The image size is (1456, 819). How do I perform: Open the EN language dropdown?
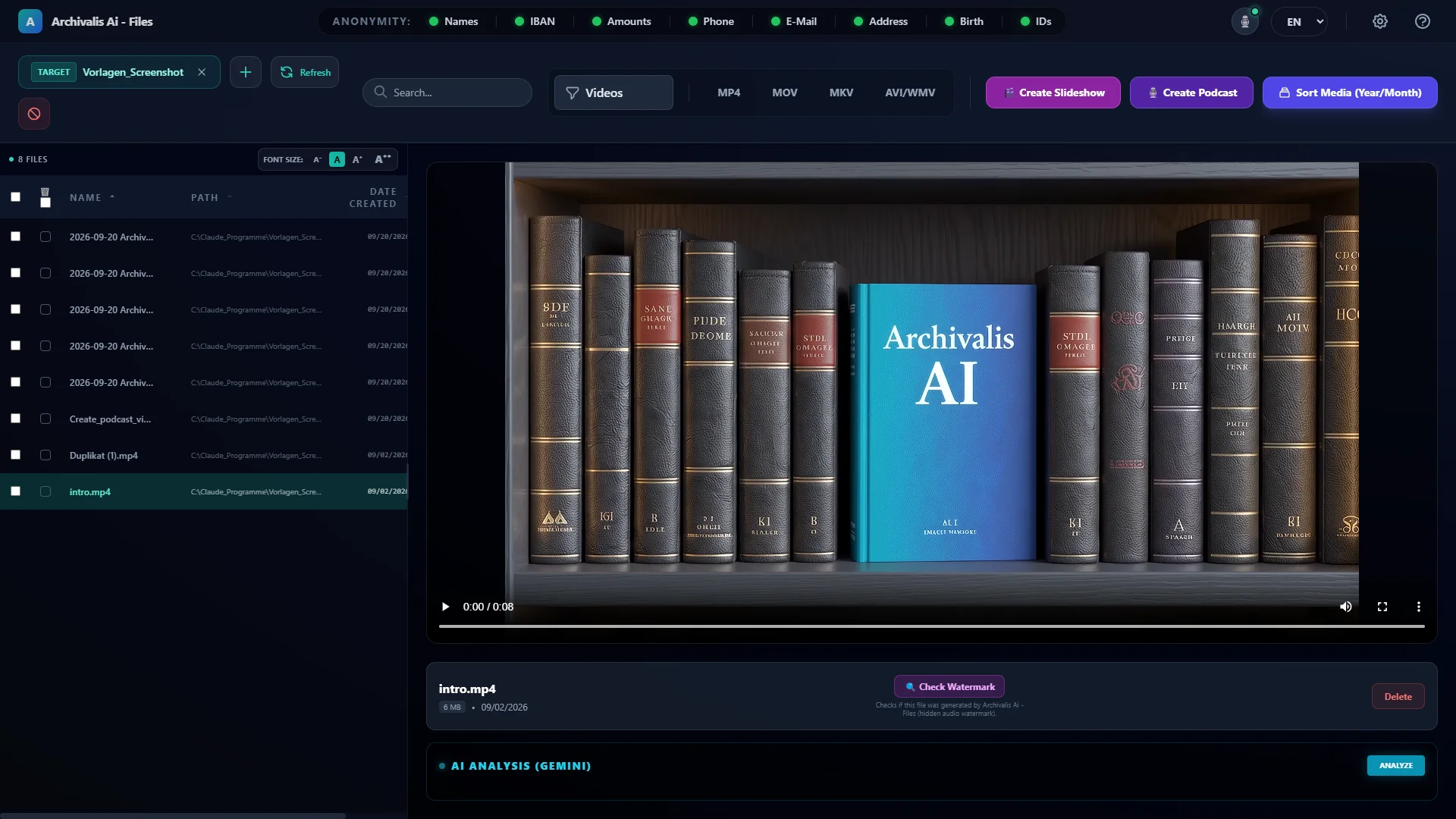tap(1301, 21)
